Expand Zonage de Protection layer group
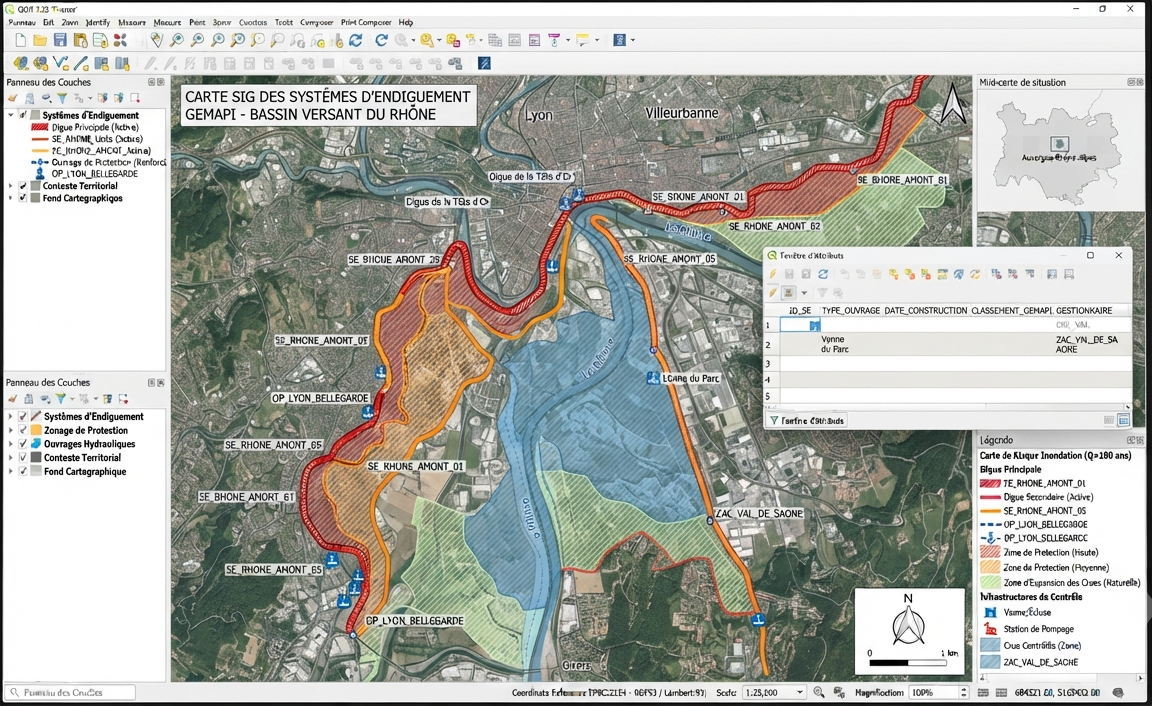Viewport: 1152px width, 706px height. 11,431
